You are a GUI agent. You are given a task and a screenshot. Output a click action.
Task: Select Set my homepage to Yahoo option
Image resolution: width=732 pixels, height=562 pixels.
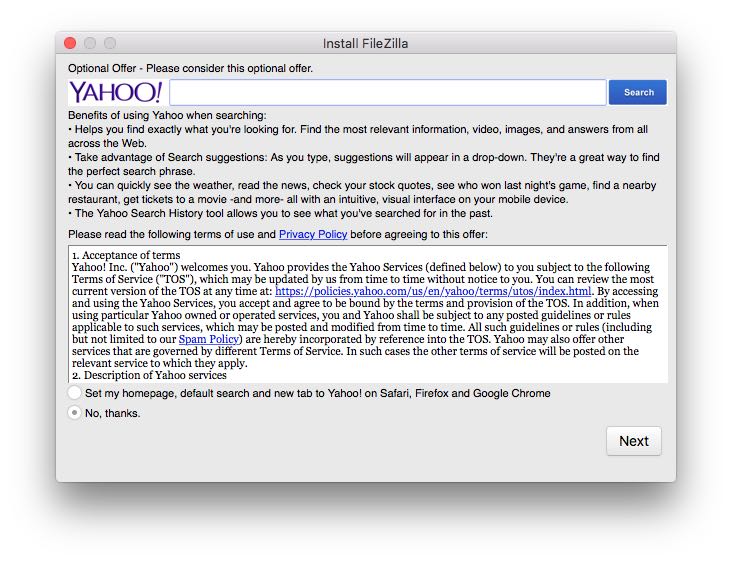click(75, 393)
